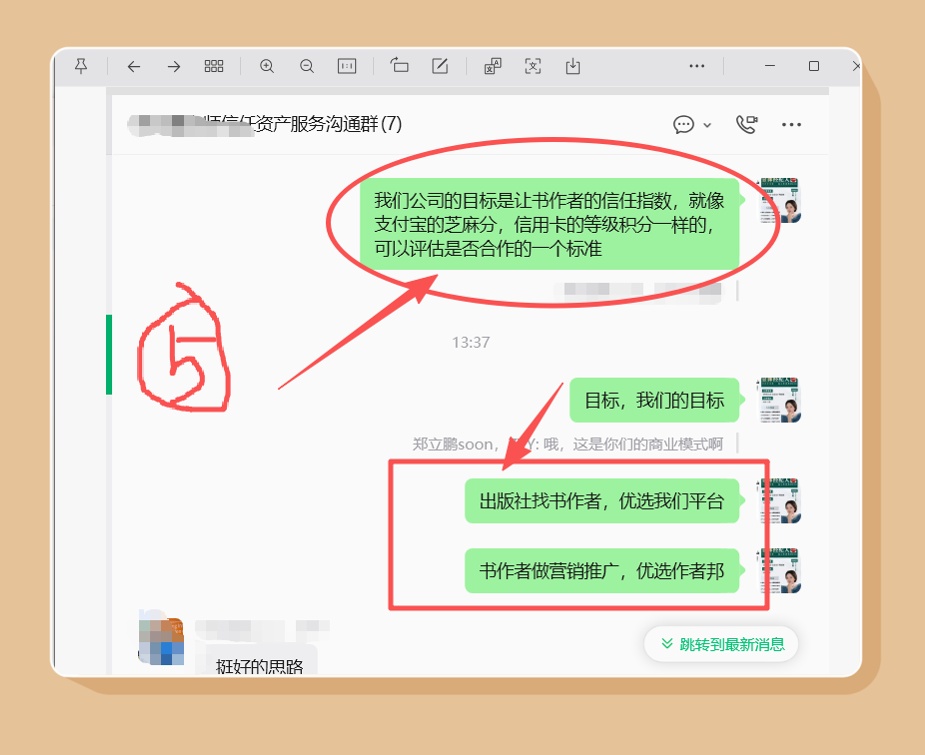The height and width of the screenshot is (755, 925).
Task: Click sender avatar next to 目标，我们的目标
Action: point(780,400)
